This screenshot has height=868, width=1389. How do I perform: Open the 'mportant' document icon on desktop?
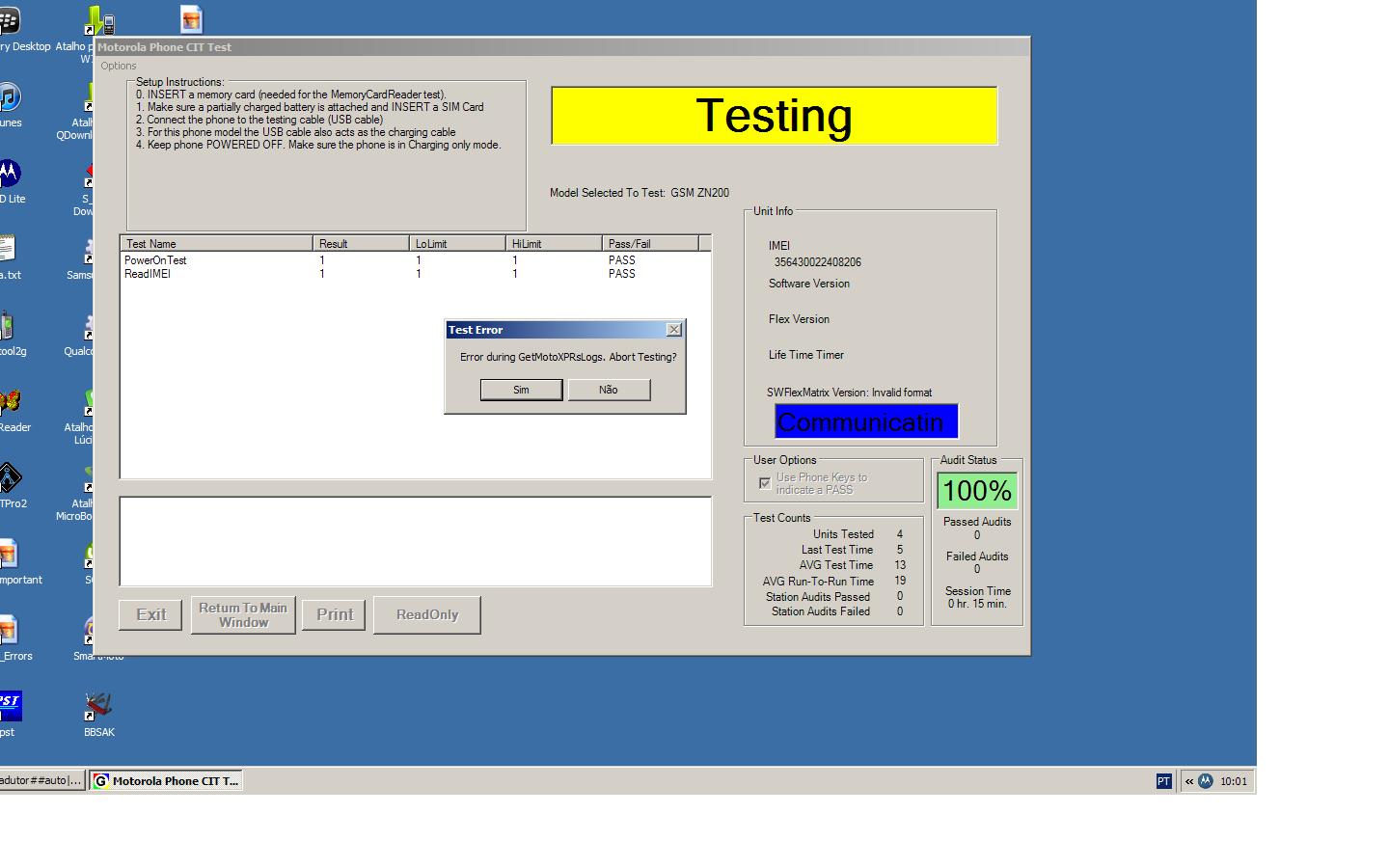(x=8, y=555)
